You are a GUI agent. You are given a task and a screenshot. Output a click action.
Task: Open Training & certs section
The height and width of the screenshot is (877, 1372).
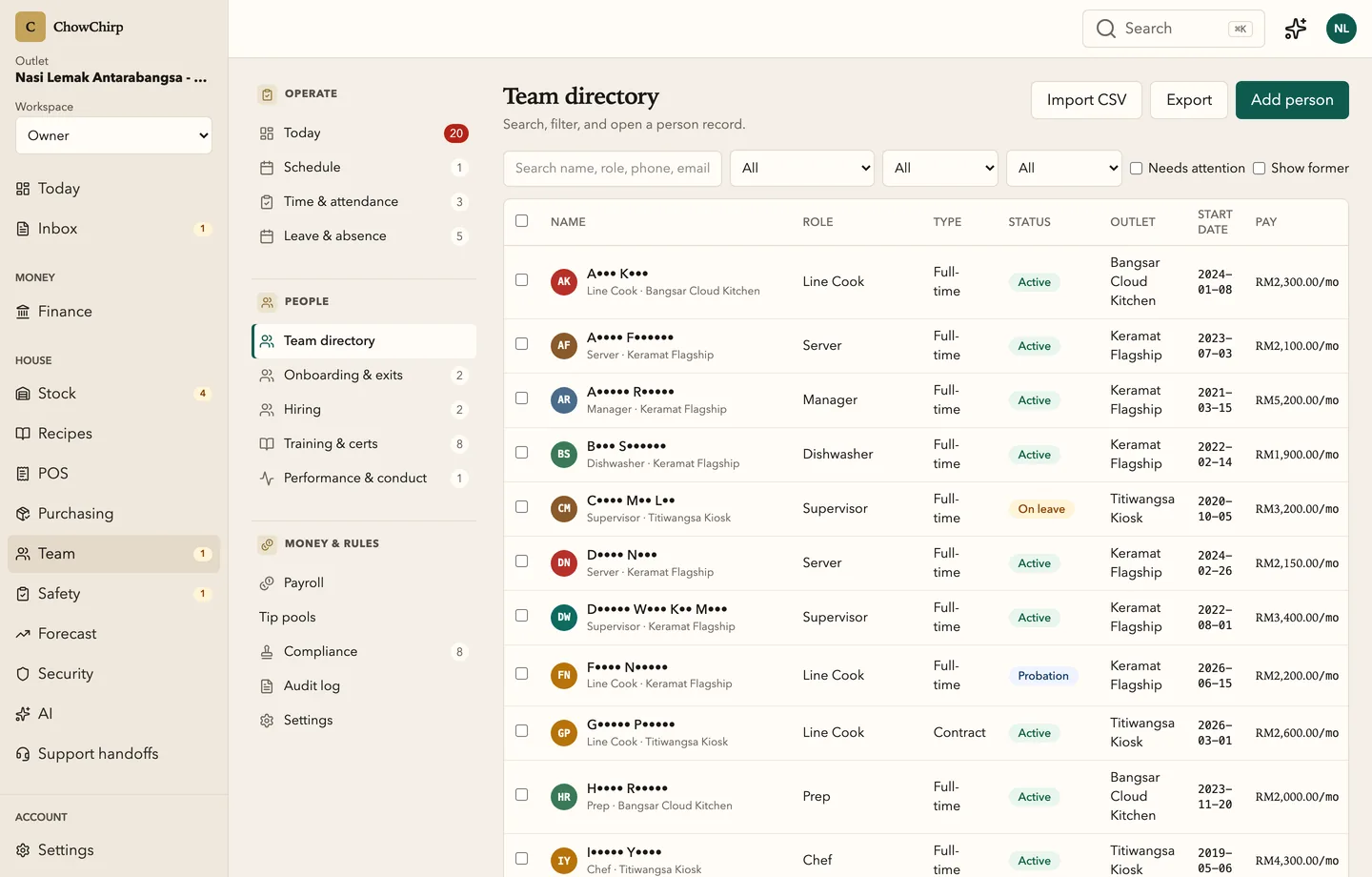[364, 444]
